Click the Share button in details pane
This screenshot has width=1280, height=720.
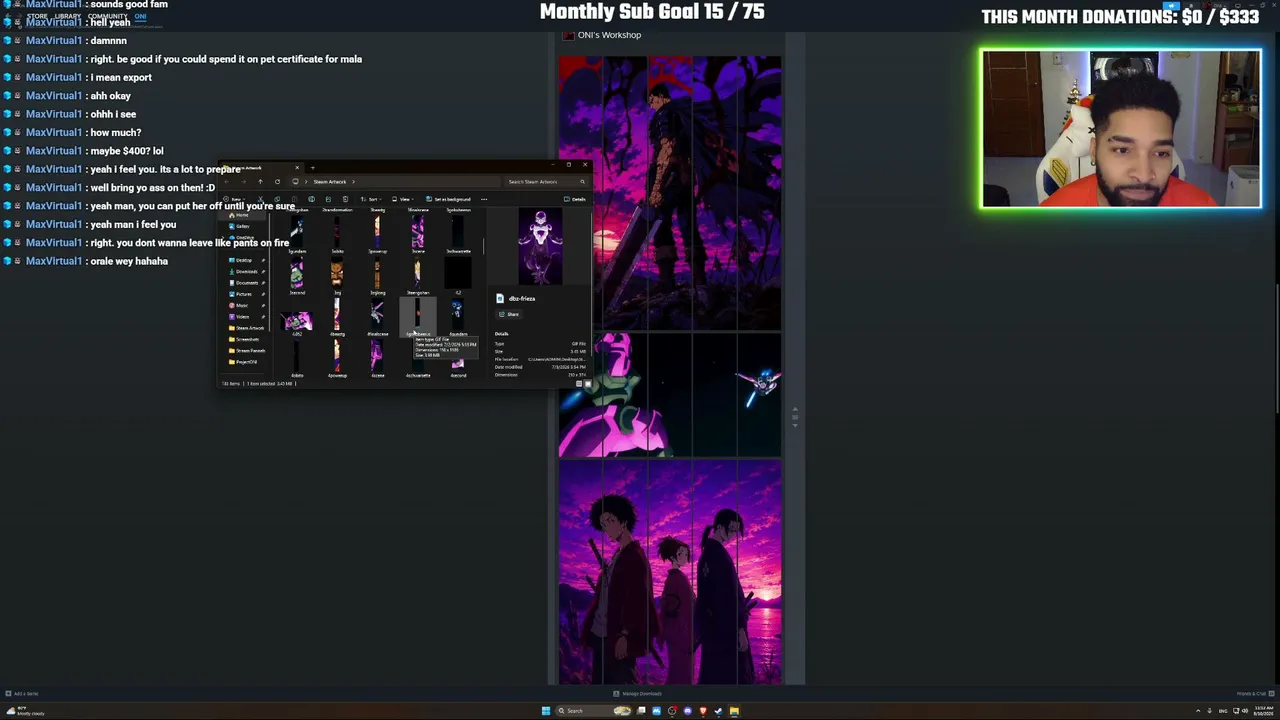click(510, 314)
